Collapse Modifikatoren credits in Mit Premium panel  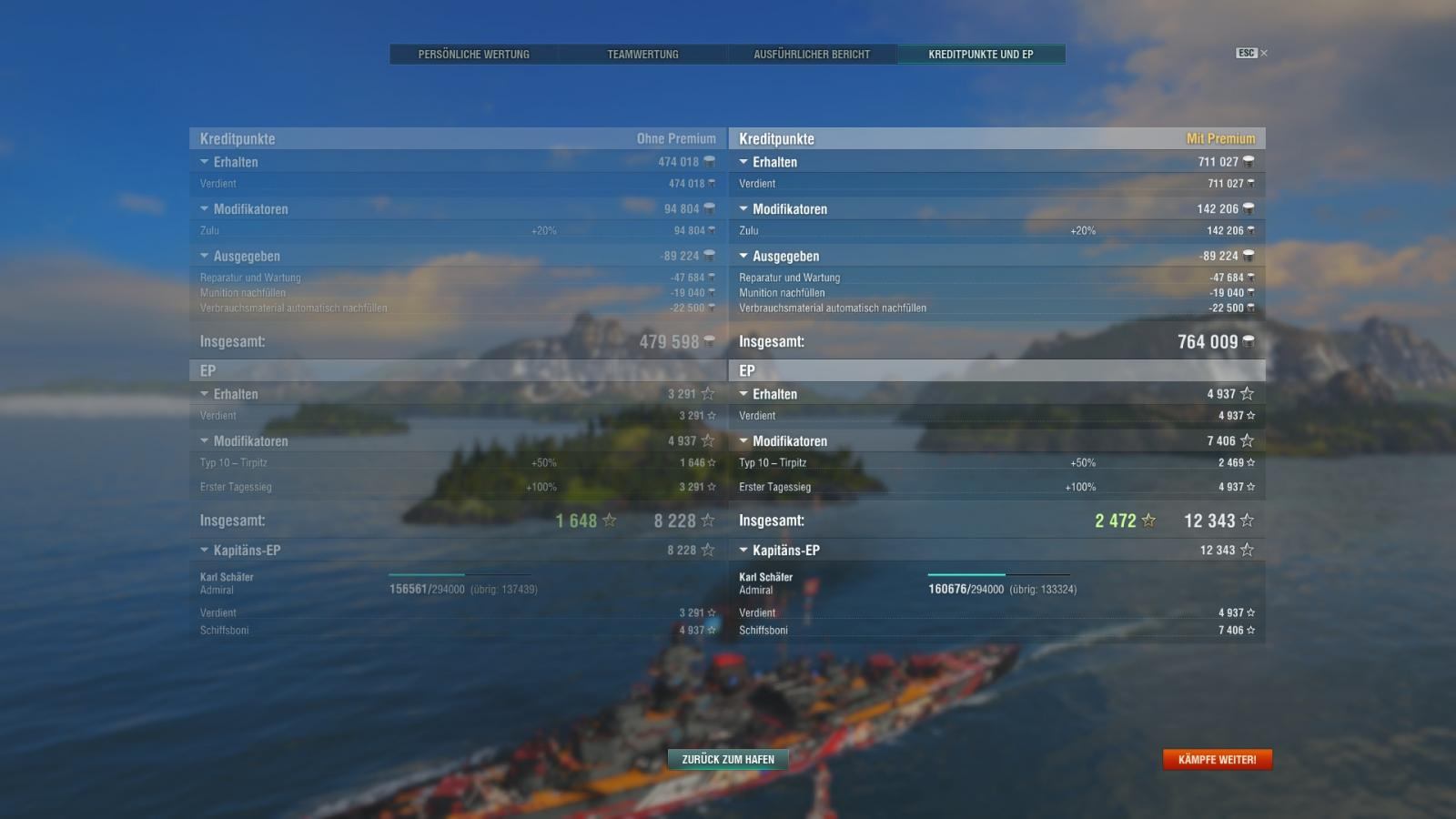(x=743, y=209)
